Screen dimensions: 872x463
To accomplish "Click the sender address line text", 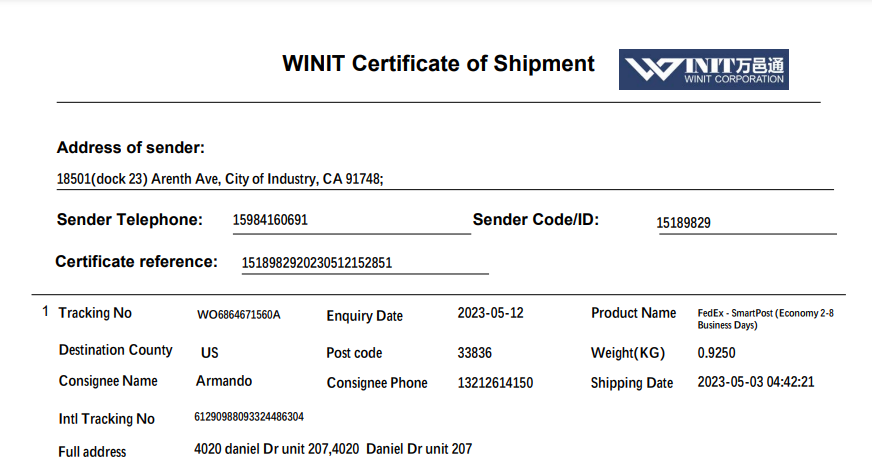I will (x=220, y=180).
